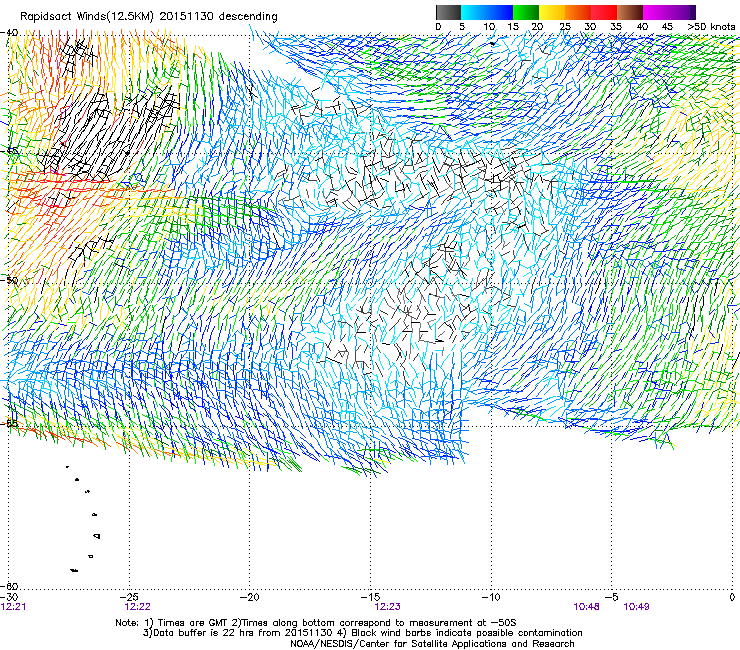
Task: Click the '40' legend scale label
Action: tap(642, 27)
